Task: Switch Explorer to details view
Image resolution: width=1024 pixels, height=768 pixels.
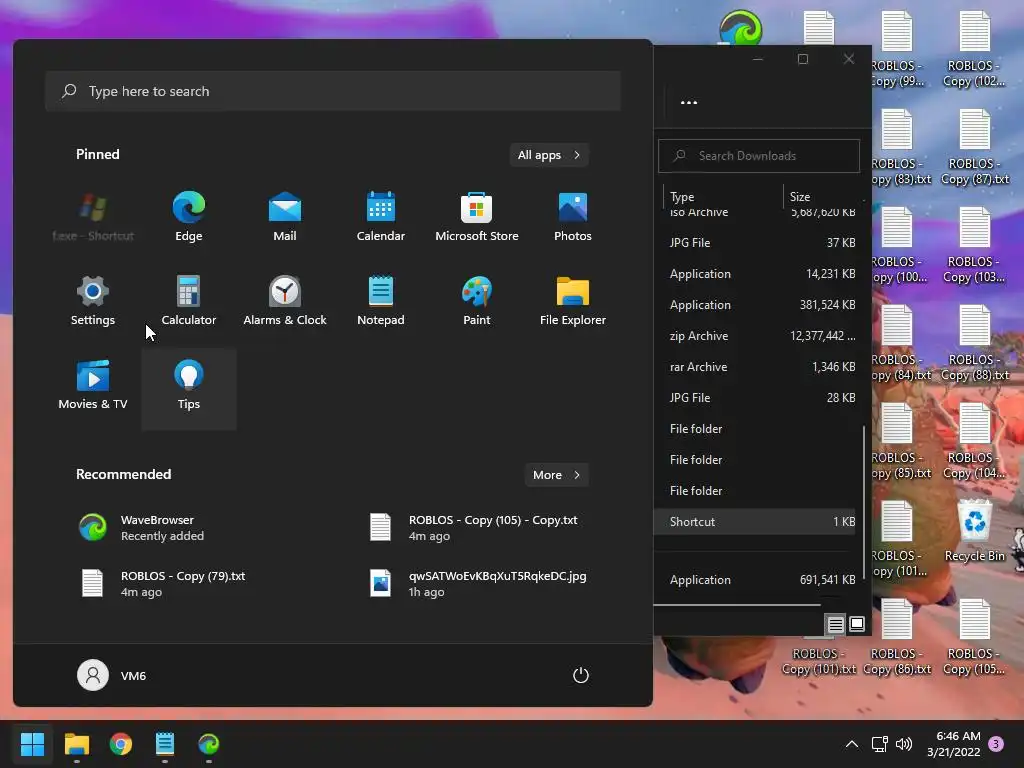Action: pyautogui.click(x=835, y=624)
